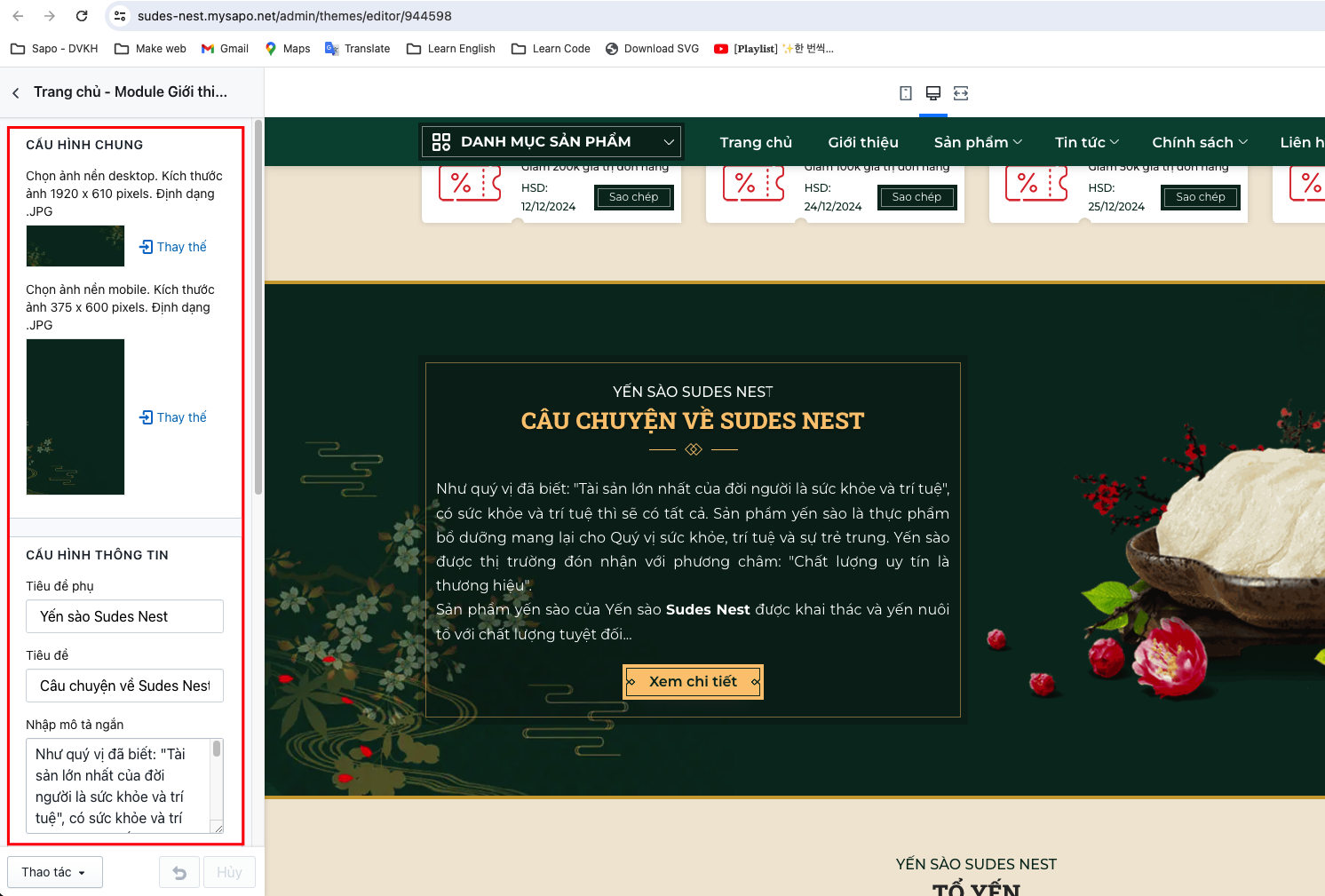This screenshot has width=1325, height=896.
Task: Copy coupon expiring 24/12/2024
Action: [x=916, y=197]
